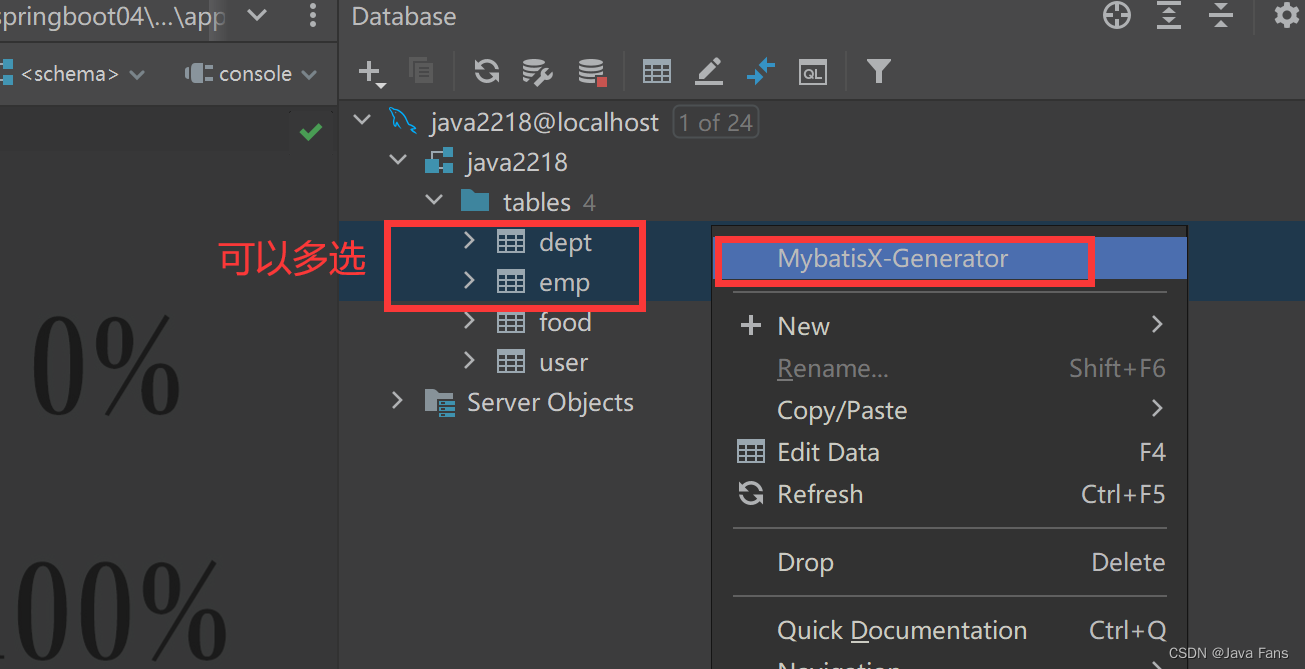Open the <schema> dropdown

(x=73, y=74)
